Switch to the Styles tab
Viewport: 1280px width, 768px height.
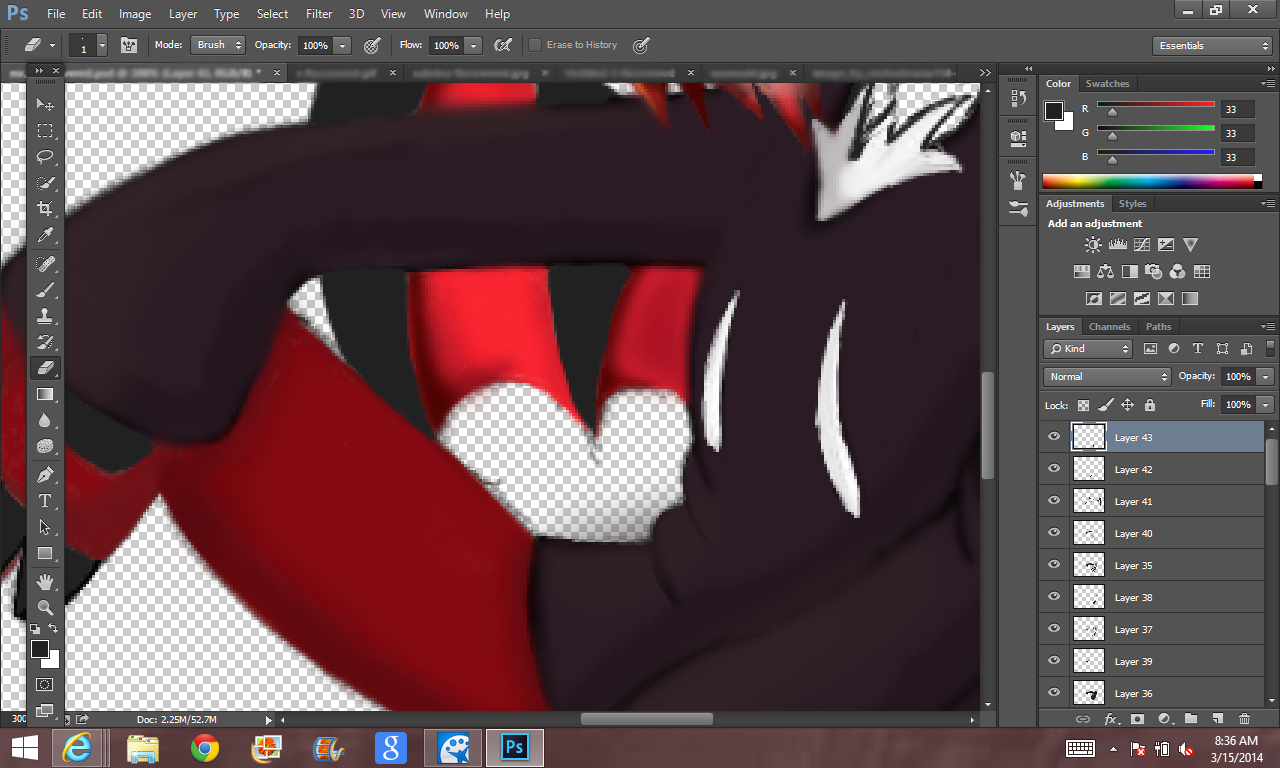1132,204
